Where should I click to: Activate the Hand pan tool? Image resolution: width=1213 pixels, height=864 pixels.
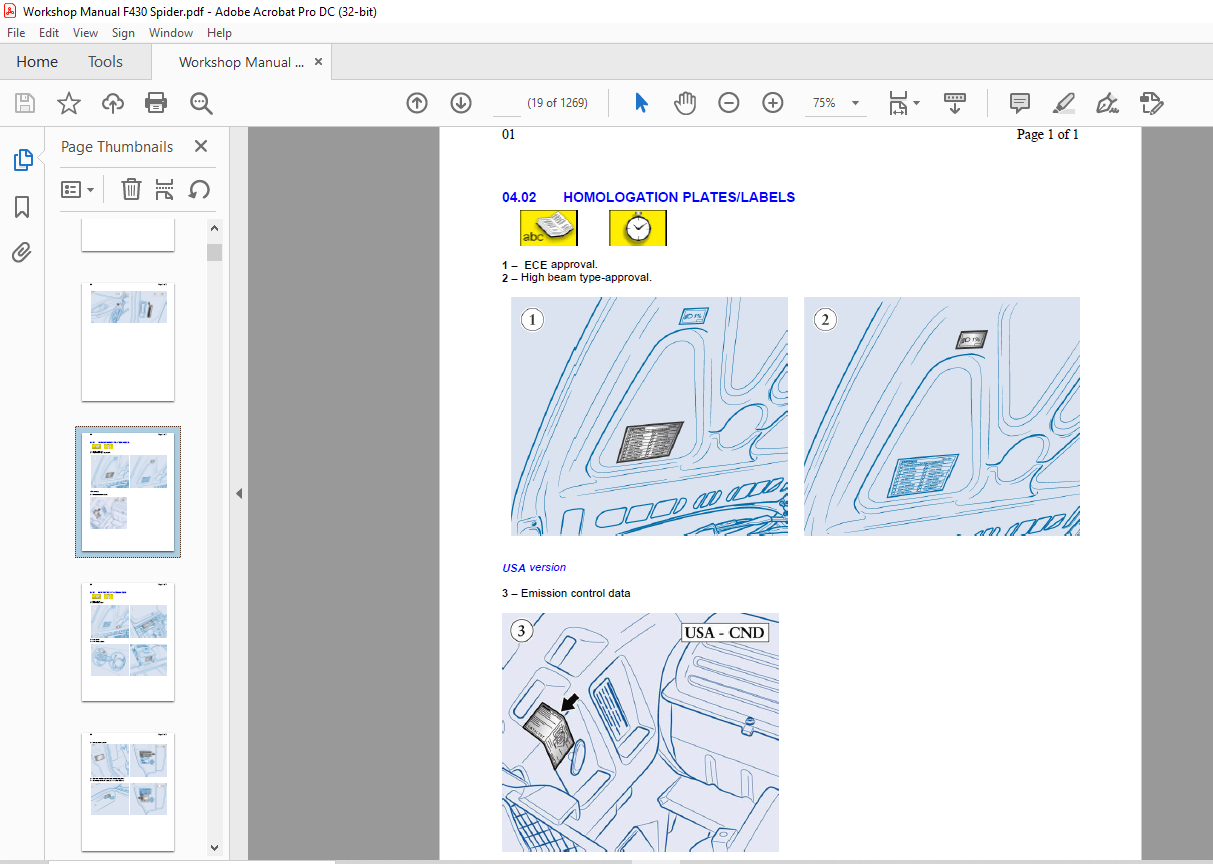(x=685, y=103)
